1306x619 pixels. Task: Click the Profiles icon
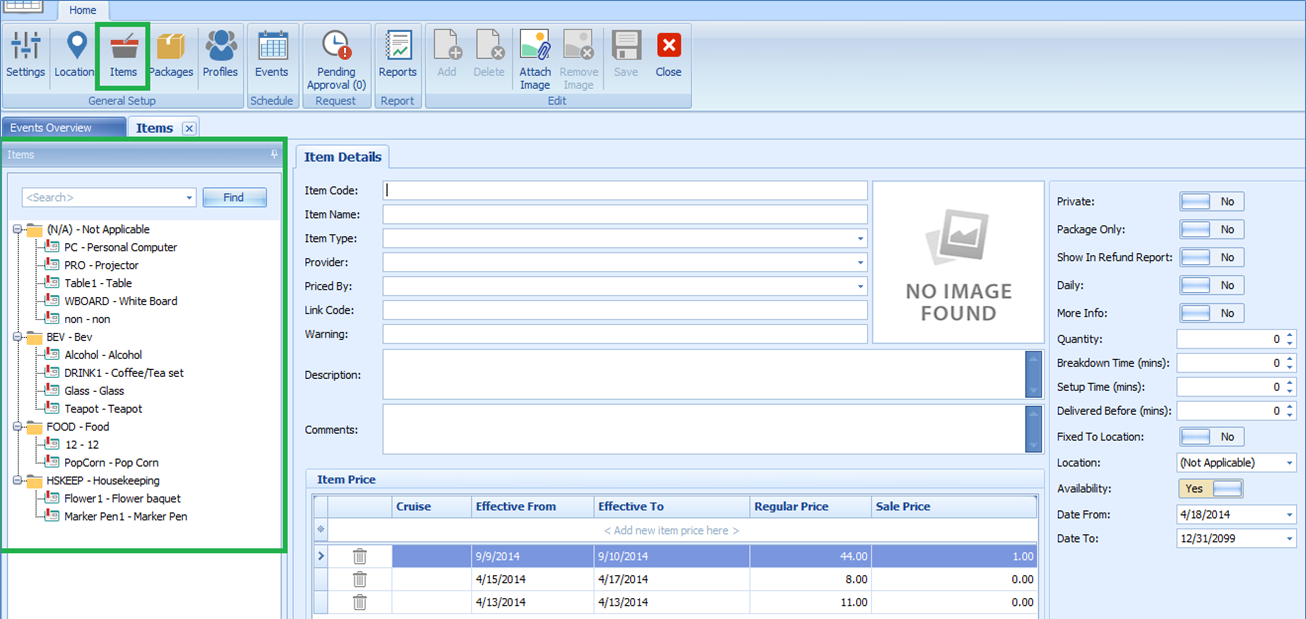pos(220,55)
